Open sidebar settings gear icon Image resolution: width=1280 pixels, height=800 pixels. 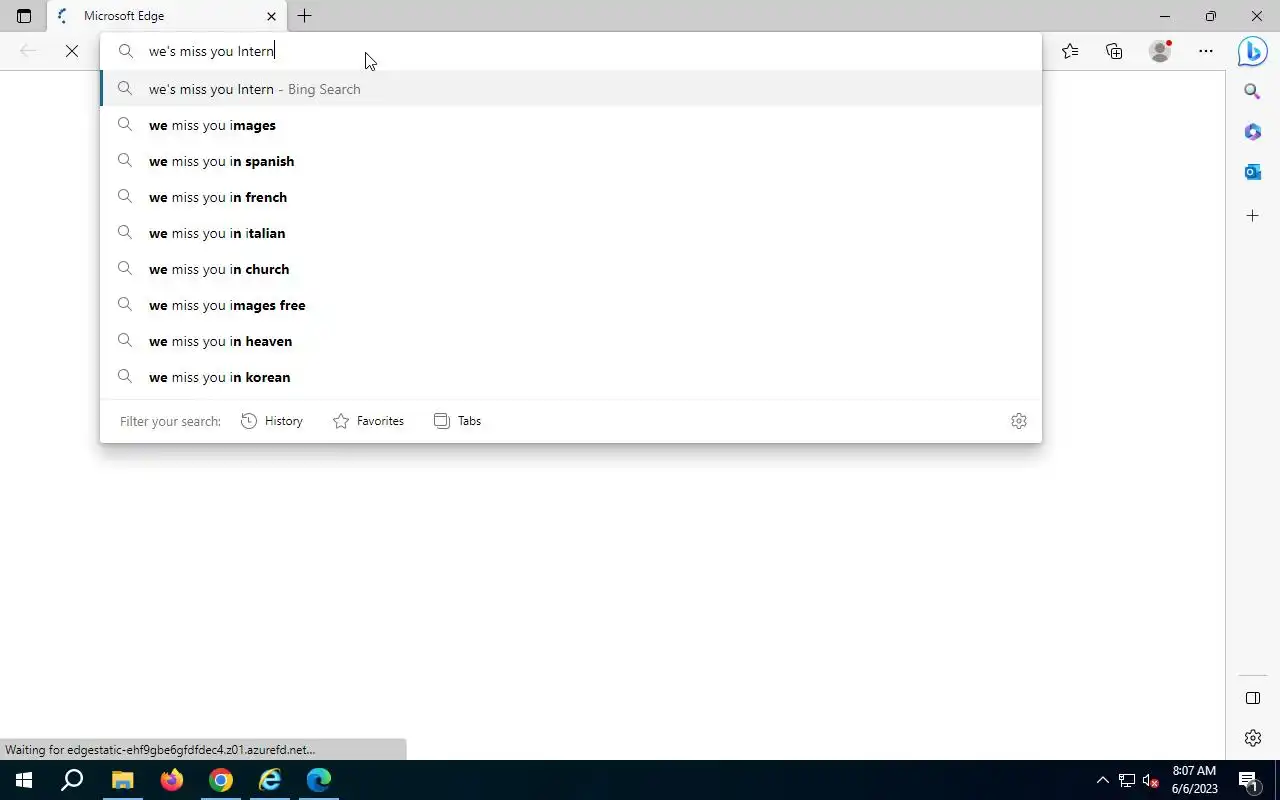(x=1252, y=738)
